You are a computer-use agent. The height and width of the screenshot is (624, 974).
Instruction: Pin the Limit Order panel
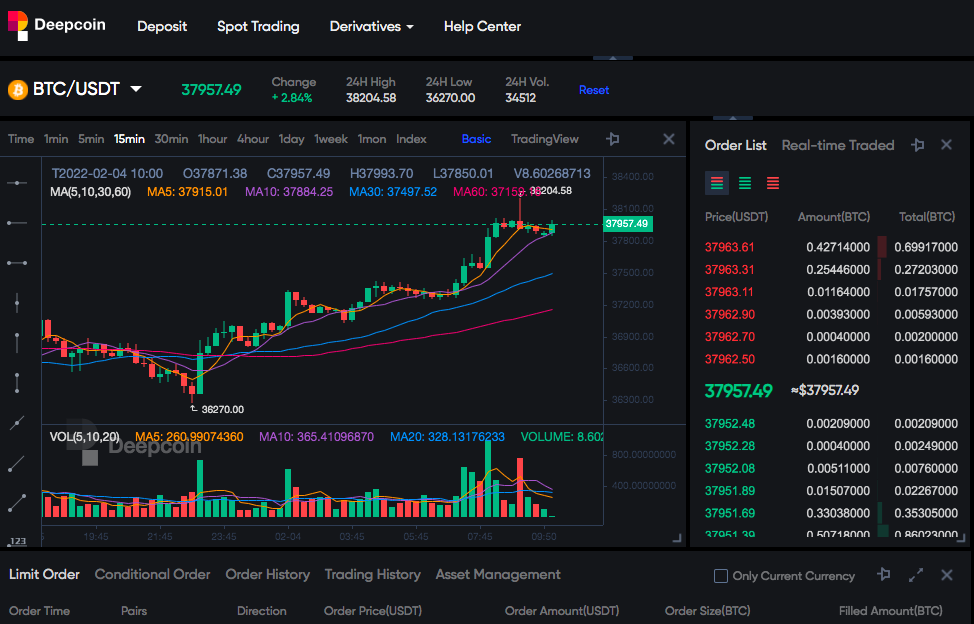[x=883, y=575]
